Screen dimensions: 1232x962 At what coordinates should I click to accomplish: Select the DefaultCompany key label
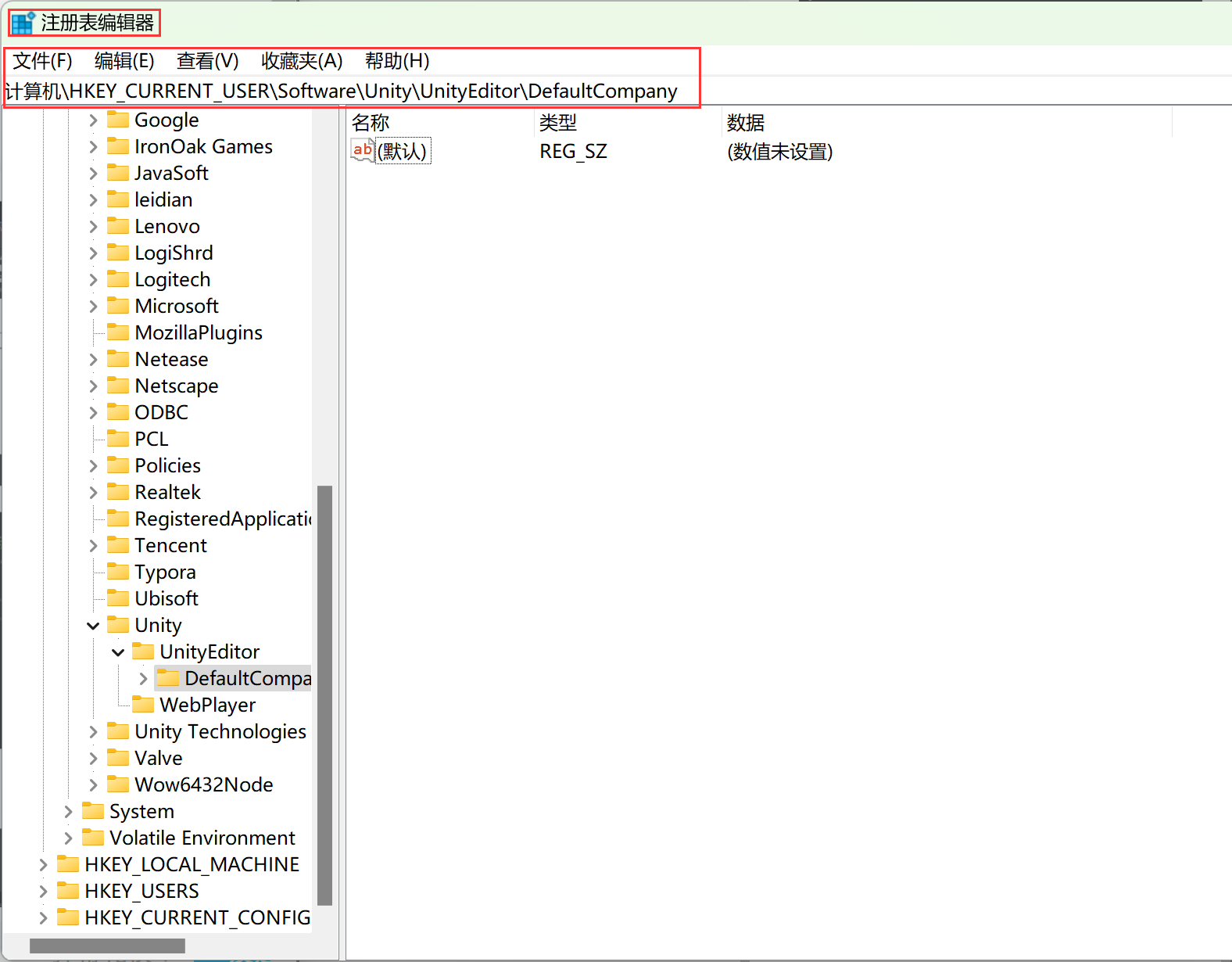click(x=248, y=678)
